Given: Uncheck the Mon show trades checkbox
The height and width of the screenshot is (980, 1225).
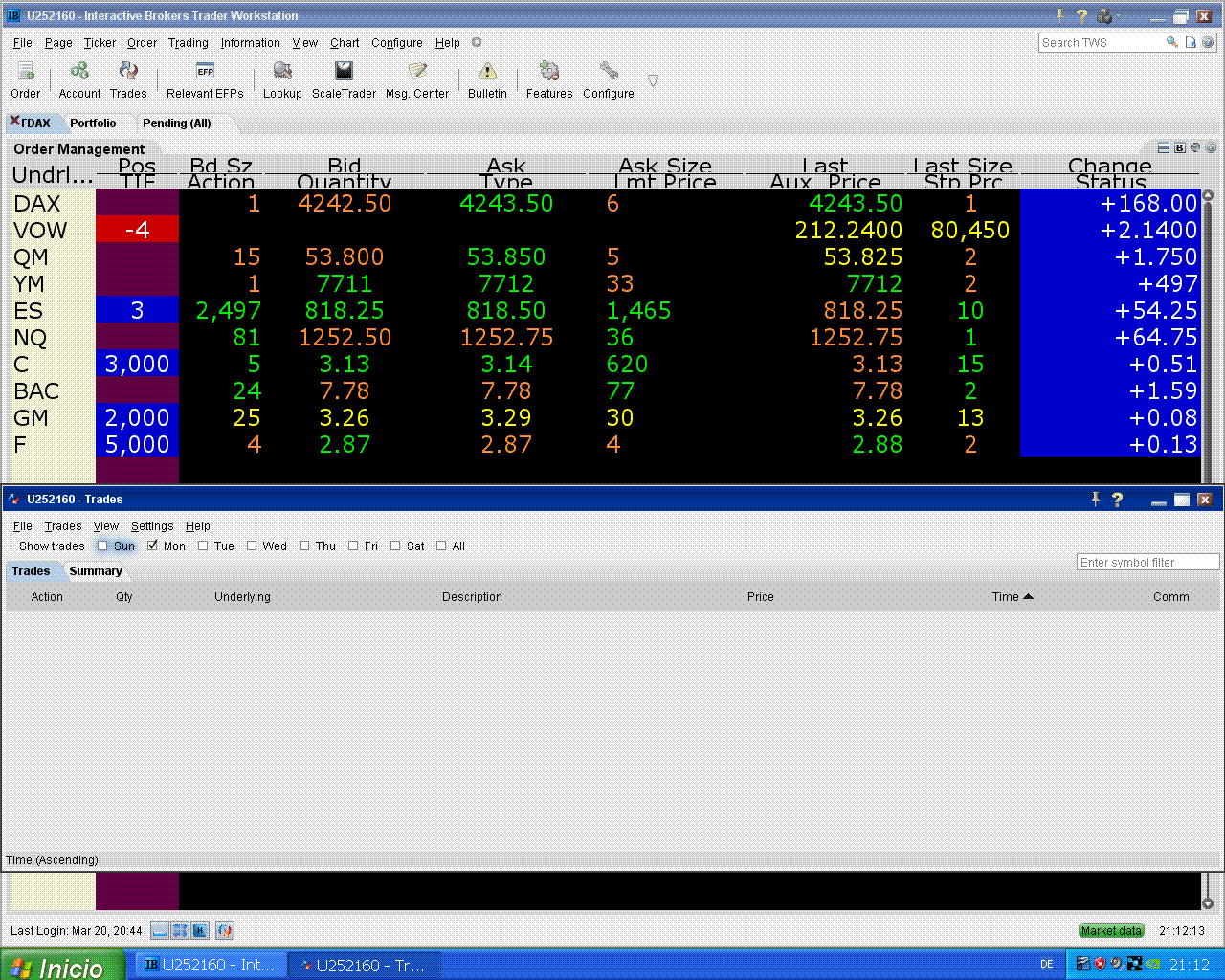Looking at the screenshot, I should point(152,546).
